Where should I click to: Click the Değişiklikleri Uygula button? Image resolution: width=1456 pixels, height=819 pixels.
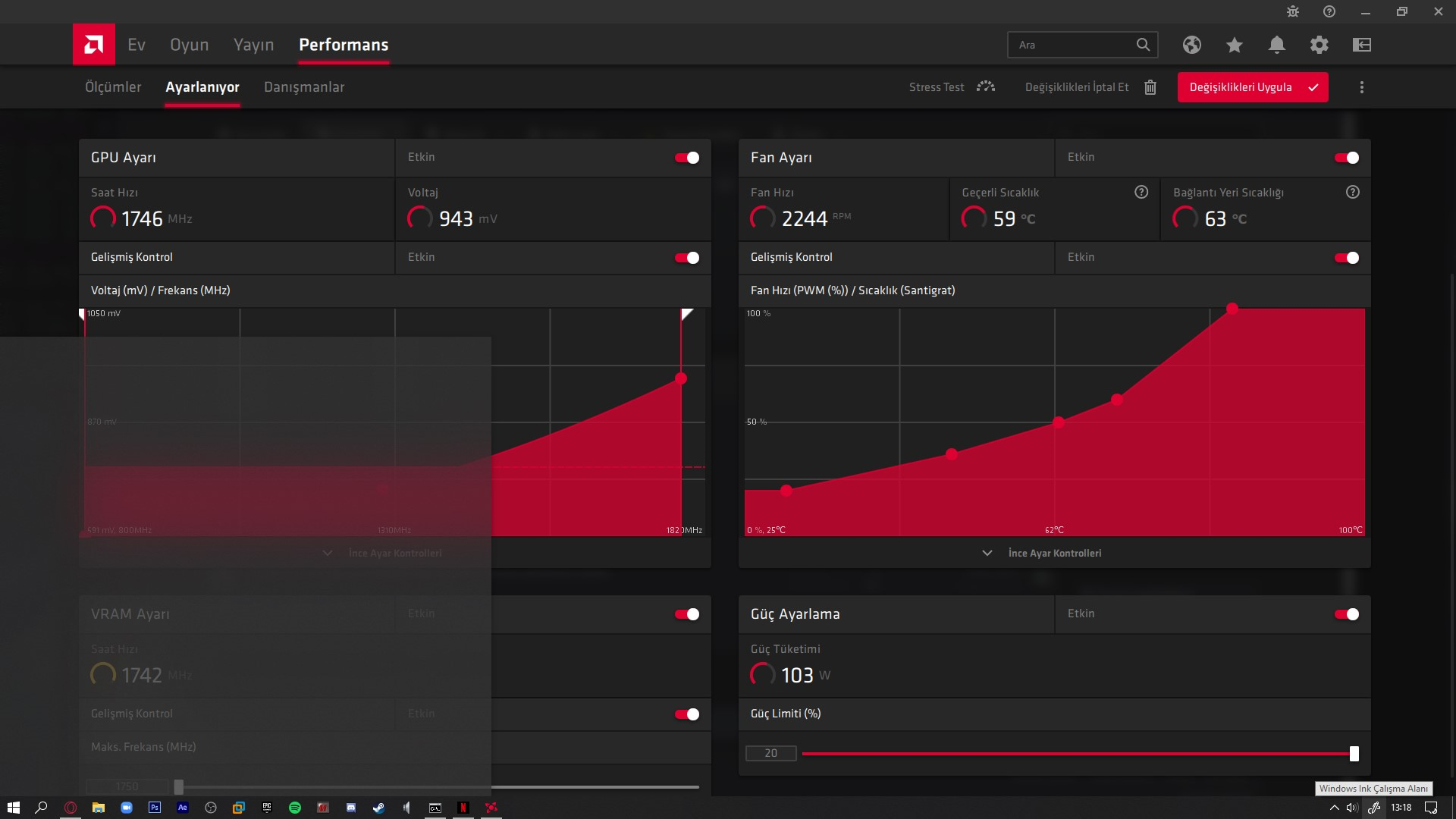pos(1252,87)
